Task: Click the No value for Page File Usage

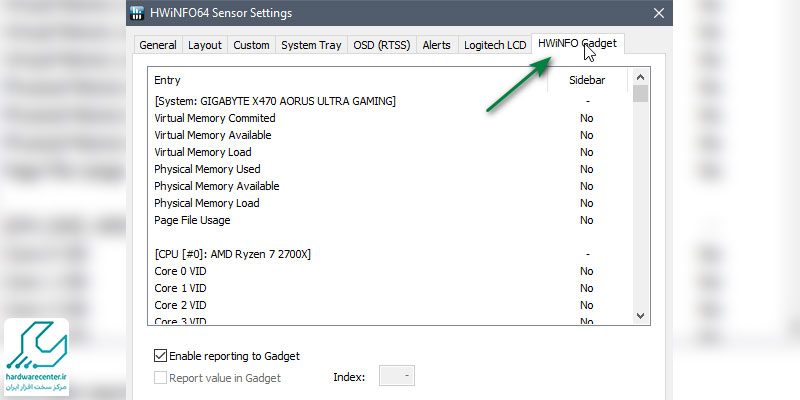Action: pyautogui.click(x=587, y=220)
